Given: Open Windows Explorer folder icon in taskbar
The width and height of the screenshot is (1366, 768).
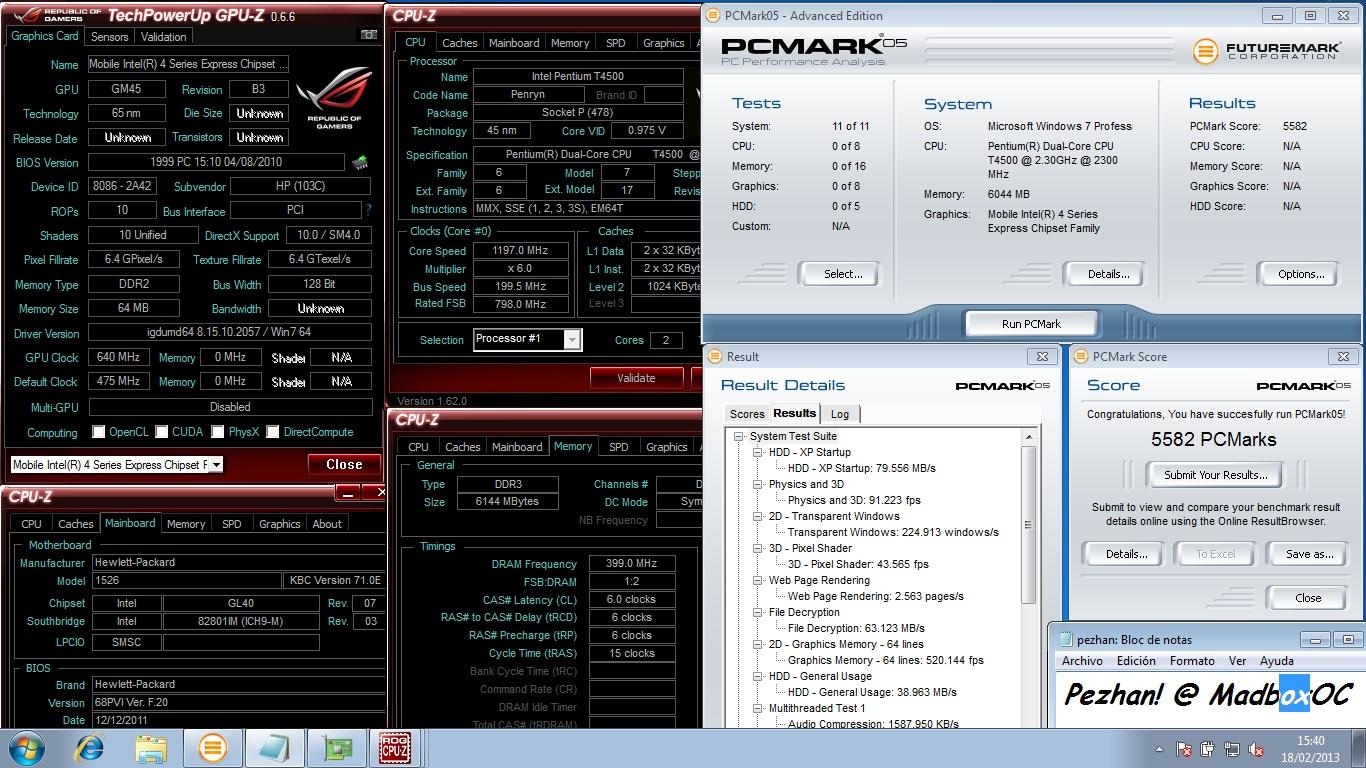Looking at the screenshot, I should click(151, 747).
